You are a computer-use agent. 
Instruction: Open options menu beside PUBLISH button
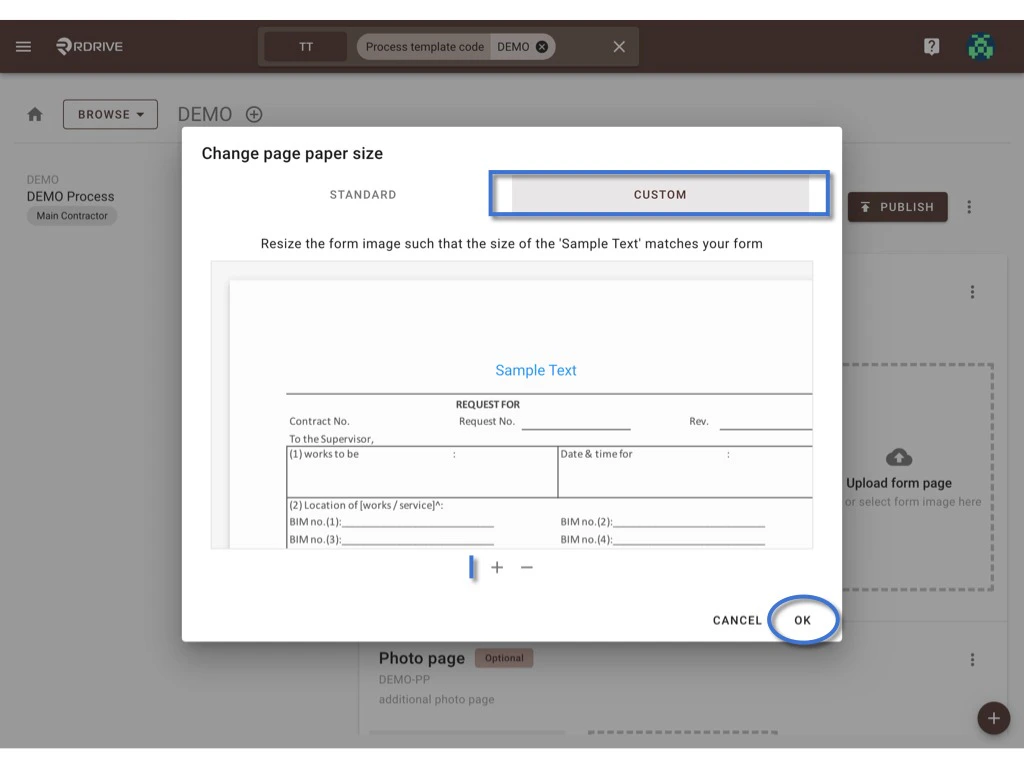[x=969, y=207]
